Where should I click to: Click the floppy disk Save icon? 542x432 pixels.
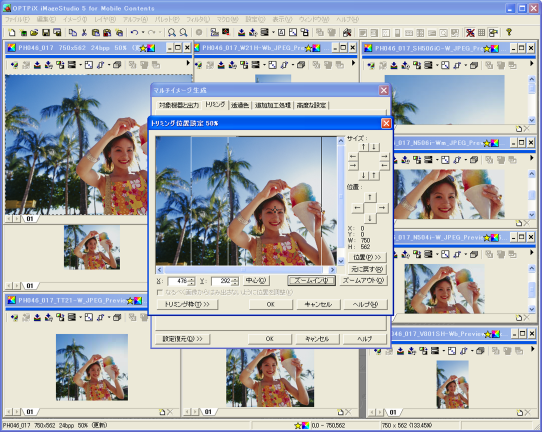[x=46, y=33]
